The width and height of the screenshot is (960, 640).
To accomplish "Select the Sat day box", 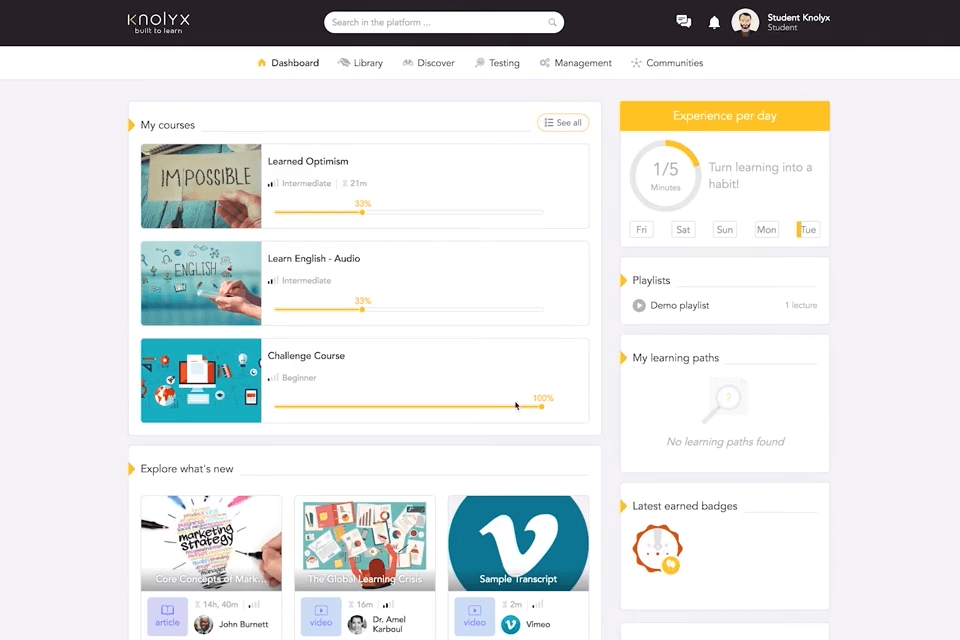I will coord(683,230).
